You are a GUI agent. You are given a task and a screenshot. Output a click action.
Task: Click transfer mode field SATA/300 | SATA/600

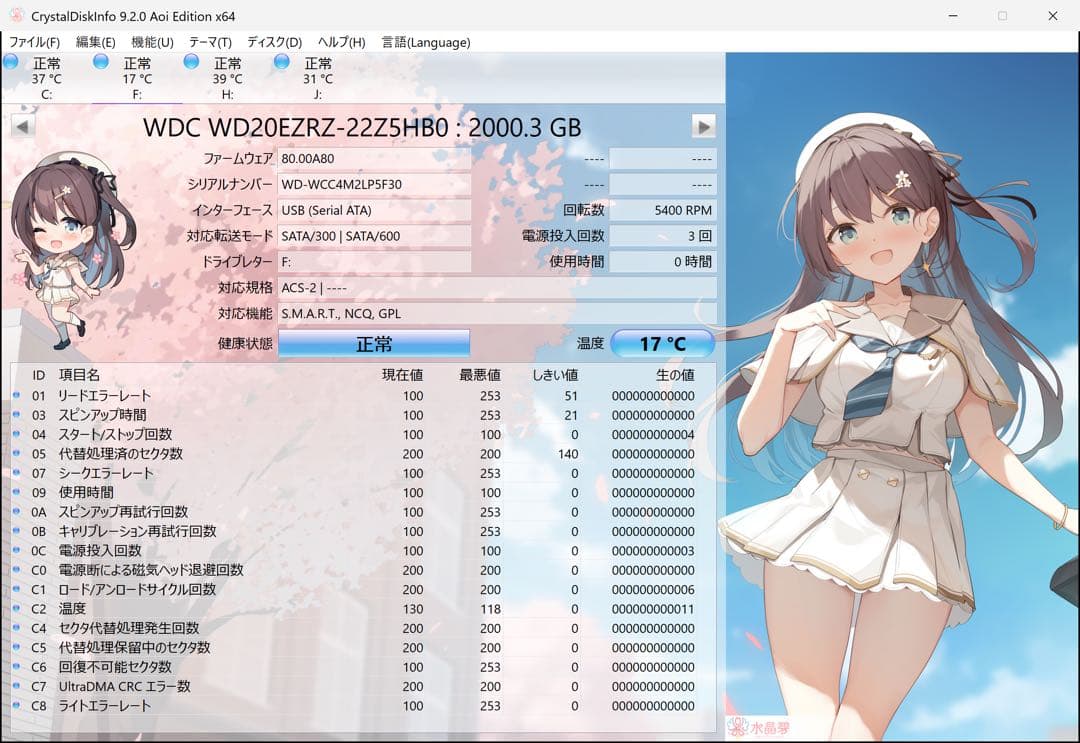tap(374, 236)
